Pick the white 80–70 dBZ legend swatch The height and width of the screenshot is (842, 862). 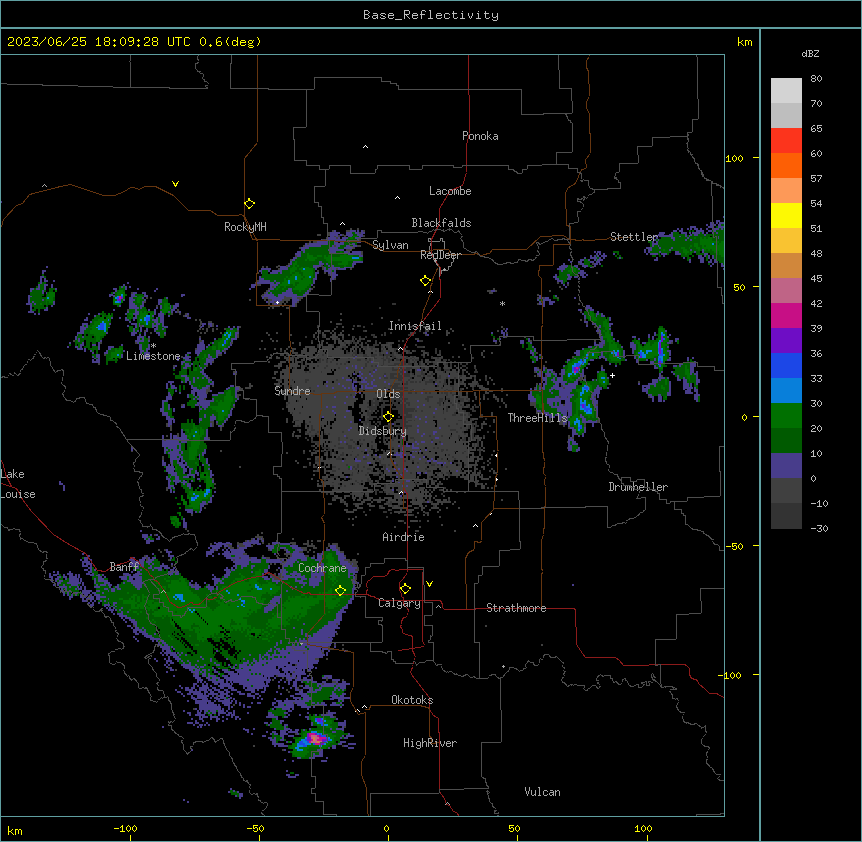pos(786,91)
